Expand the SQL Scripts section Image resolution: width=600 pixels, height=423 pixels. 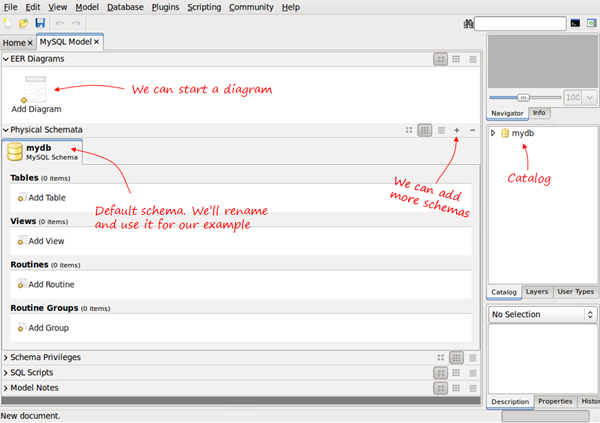pyautogui.click(x=6, y=373)
